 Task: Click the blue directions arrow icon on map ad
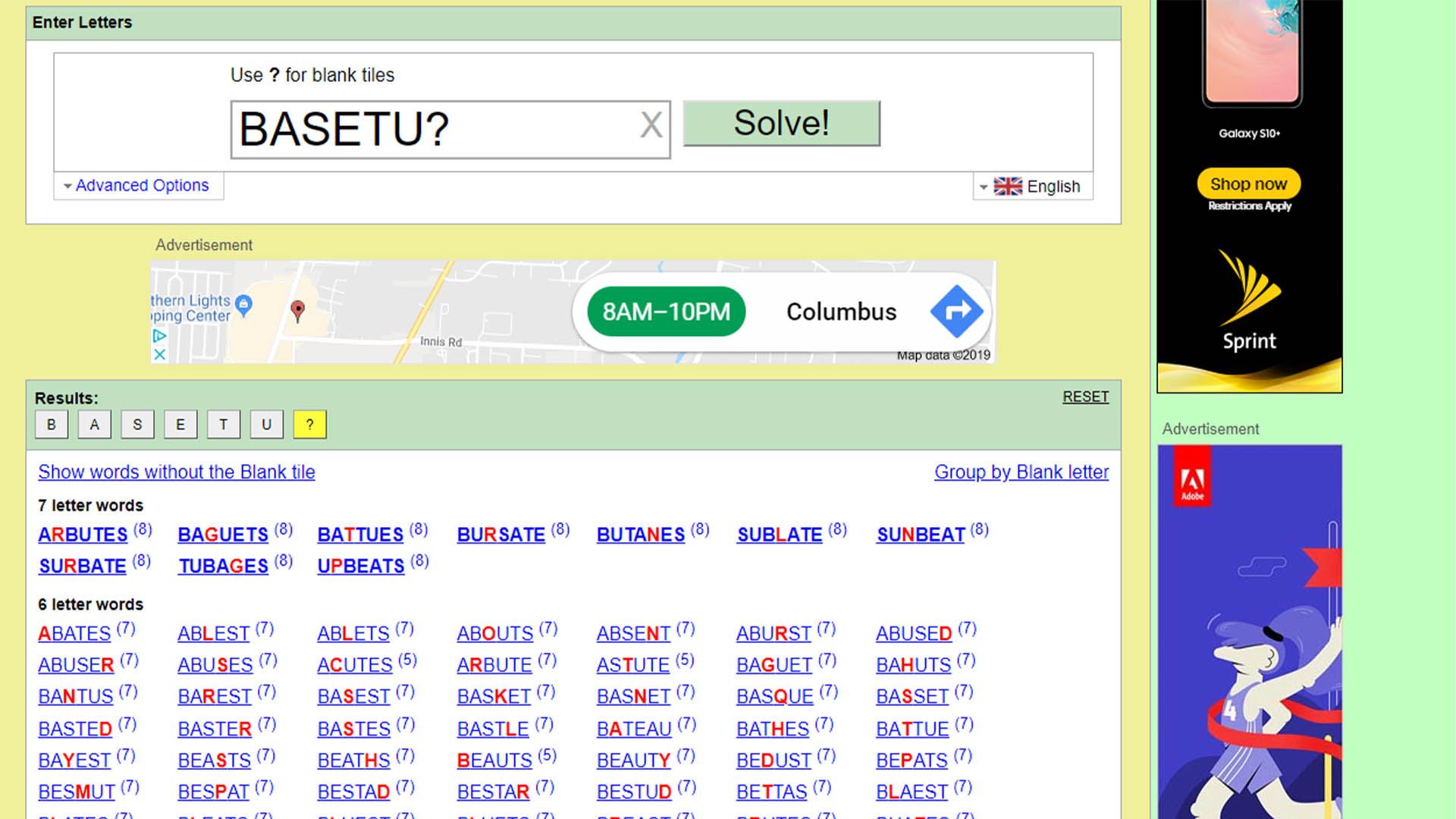(956, 312)
